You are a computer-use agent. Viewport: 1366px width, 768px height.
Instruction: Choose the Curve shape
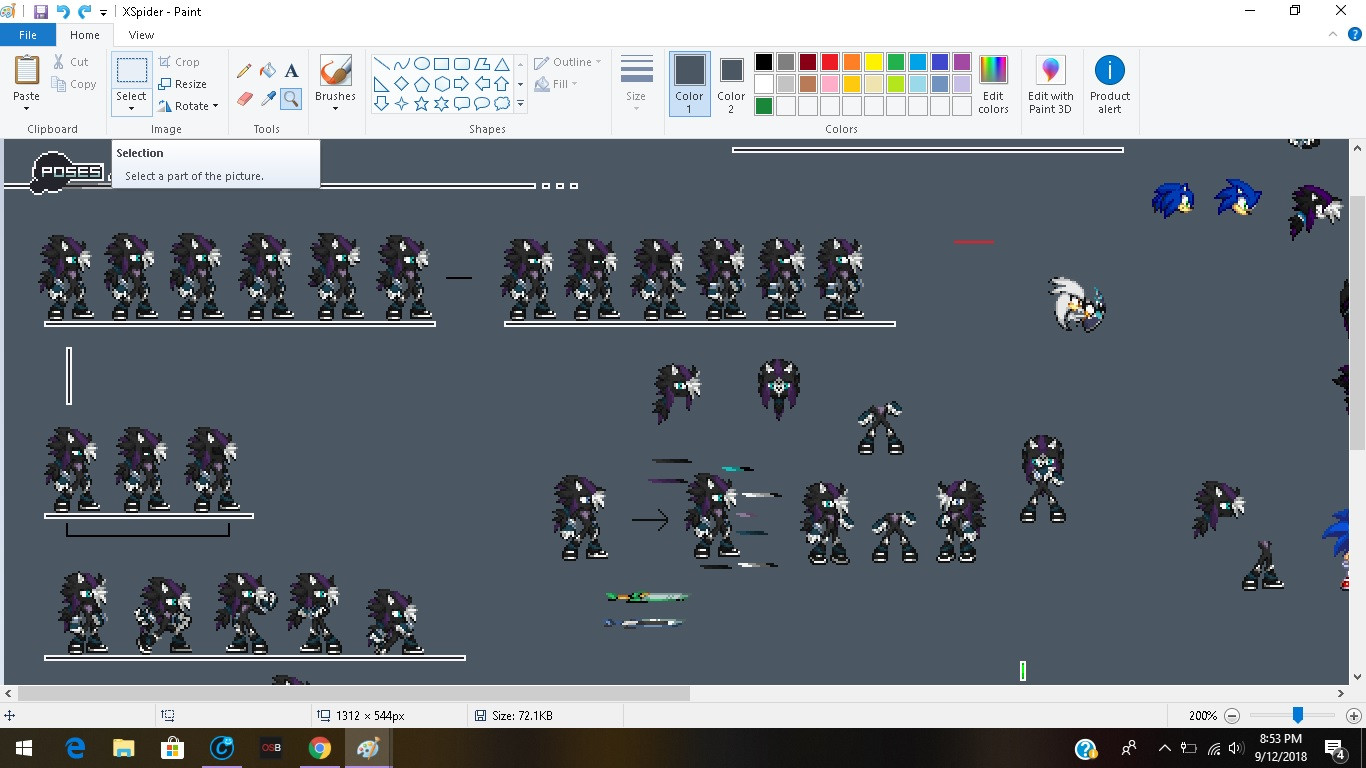(401, 64)
